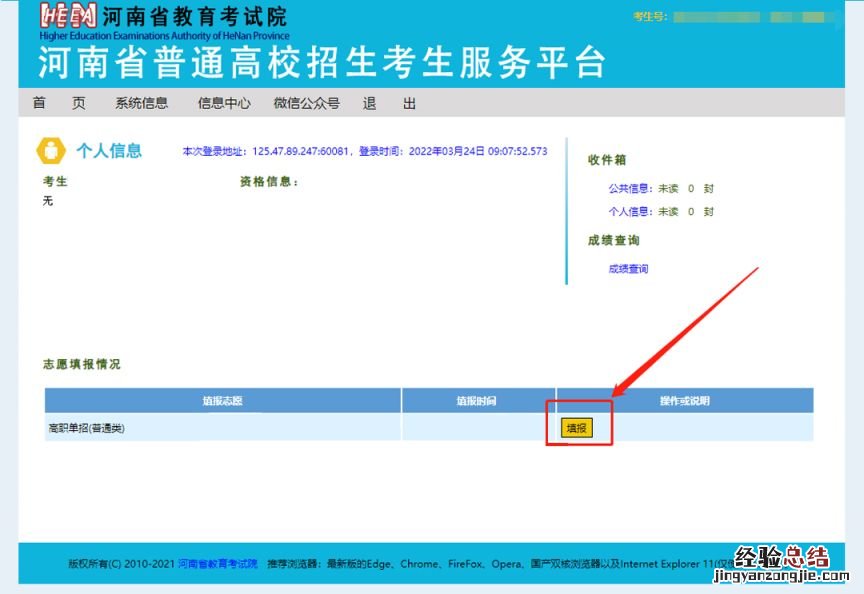Click the yellow person icon beside 个人信息

point(50,151)
